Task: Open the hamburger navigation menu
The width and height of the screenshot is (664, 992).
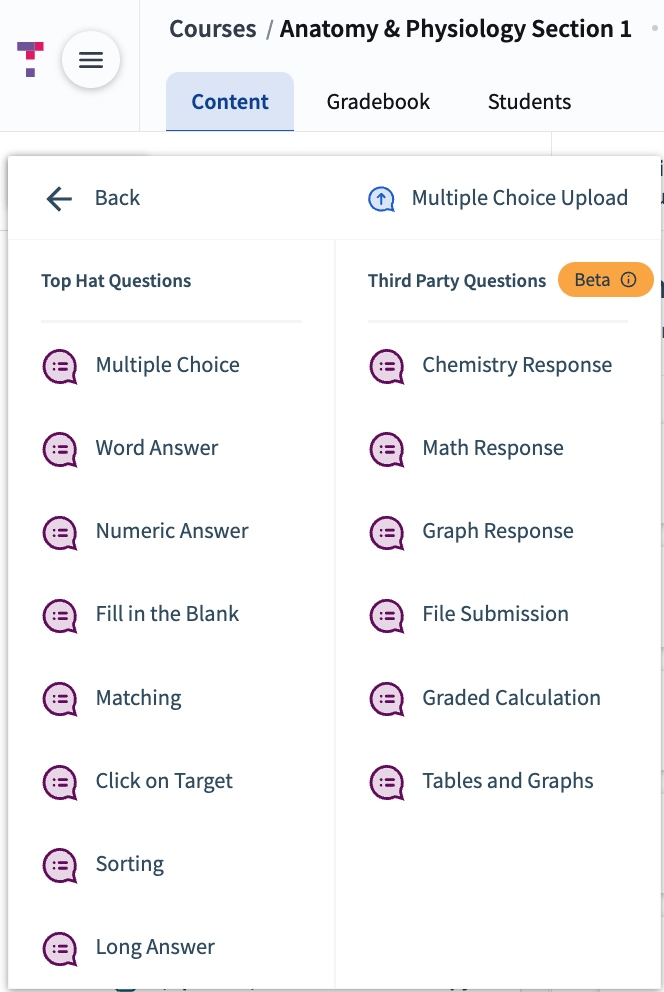Action: tap(91, 61)
